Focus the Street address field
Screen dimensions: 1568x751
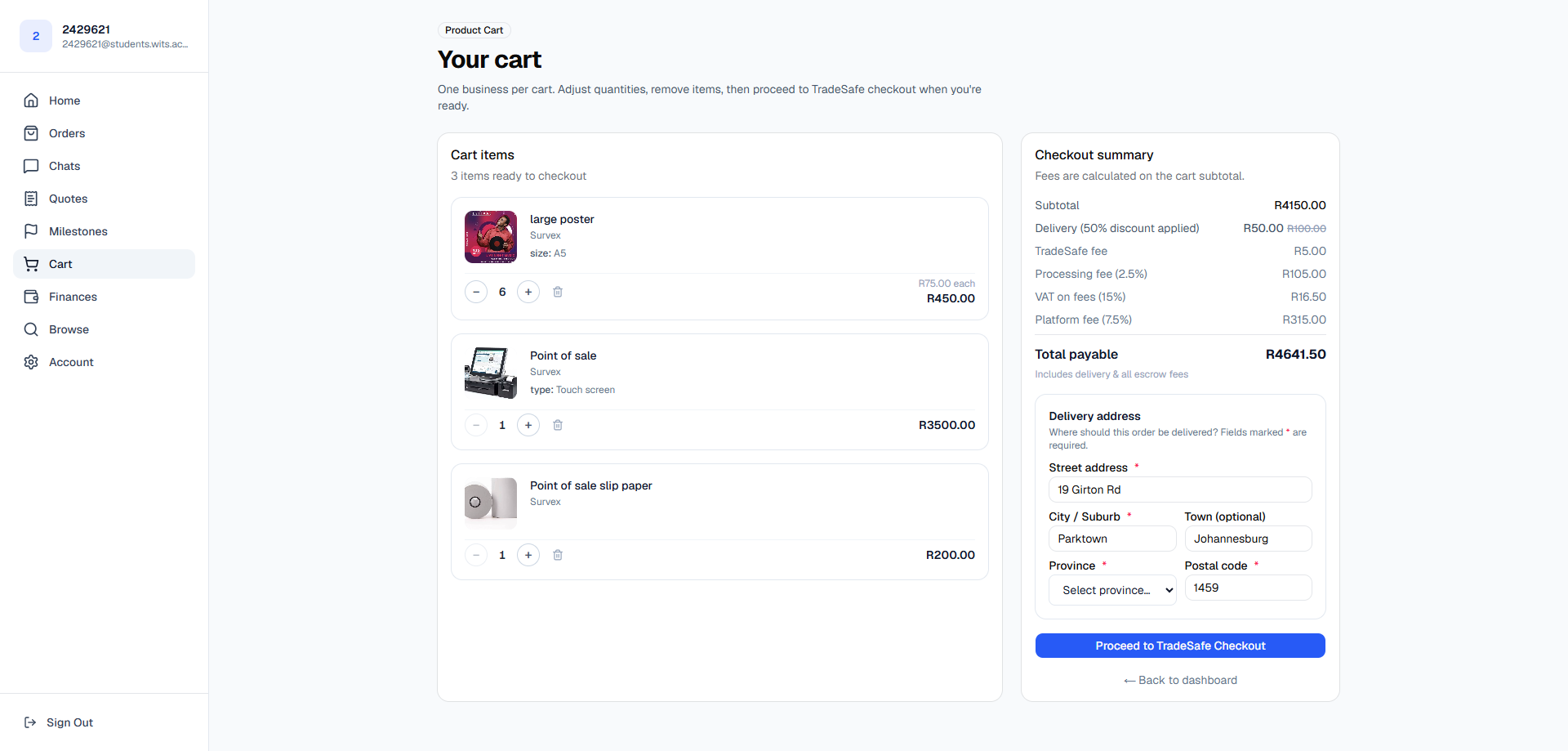click(1180, 489)
